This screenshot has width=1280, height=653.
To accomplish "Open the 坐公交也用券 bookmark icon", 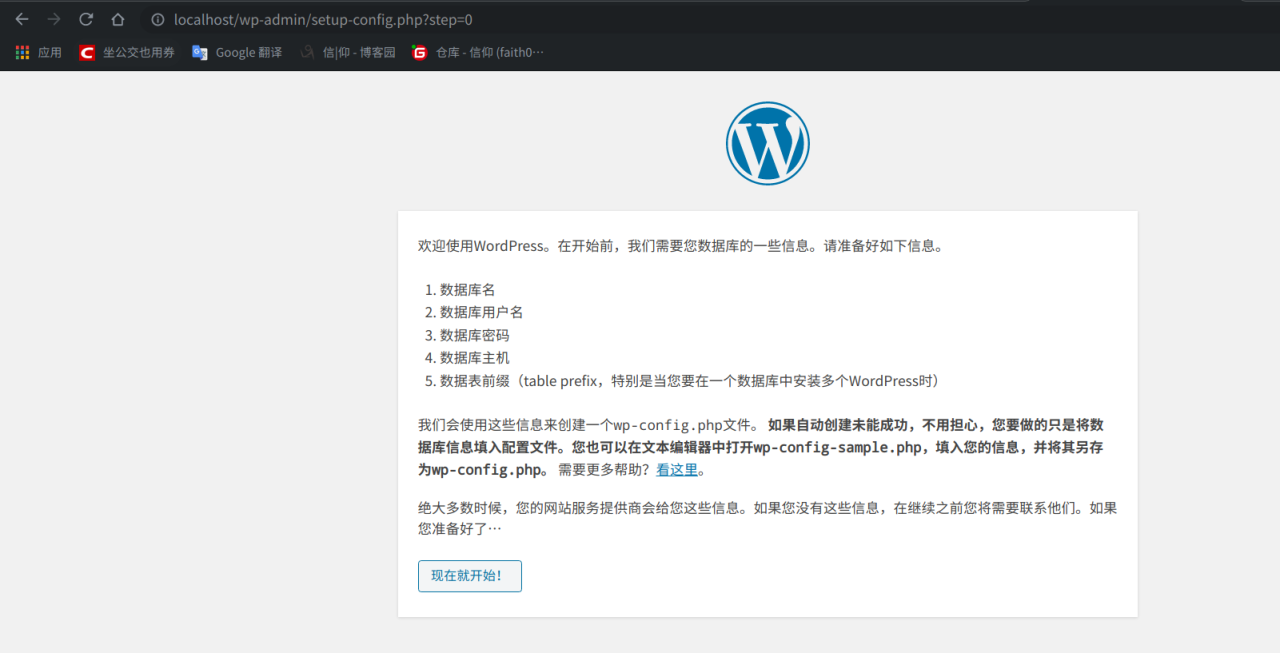I will (87, 52).
